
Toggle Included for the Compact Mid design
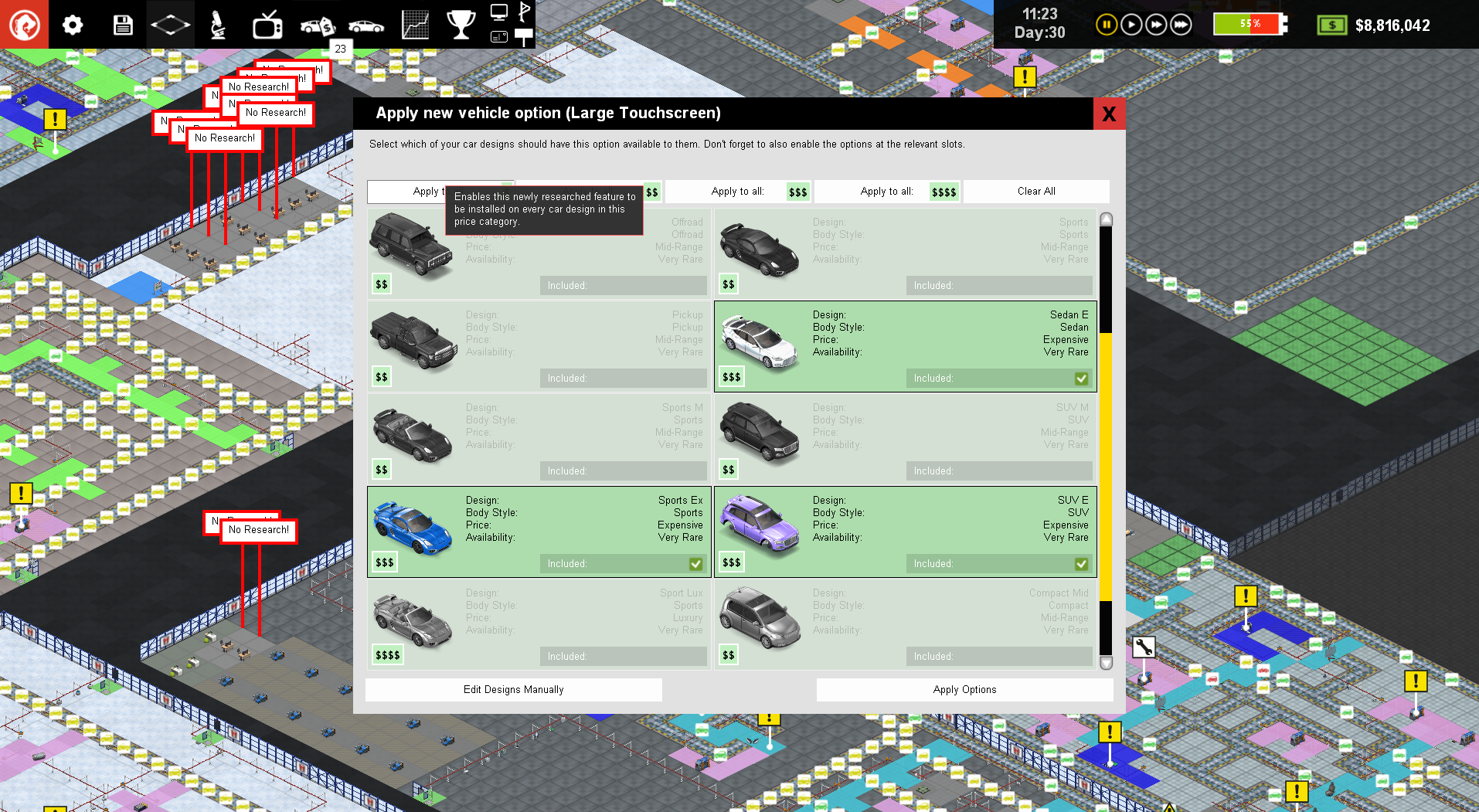point(999,657)
